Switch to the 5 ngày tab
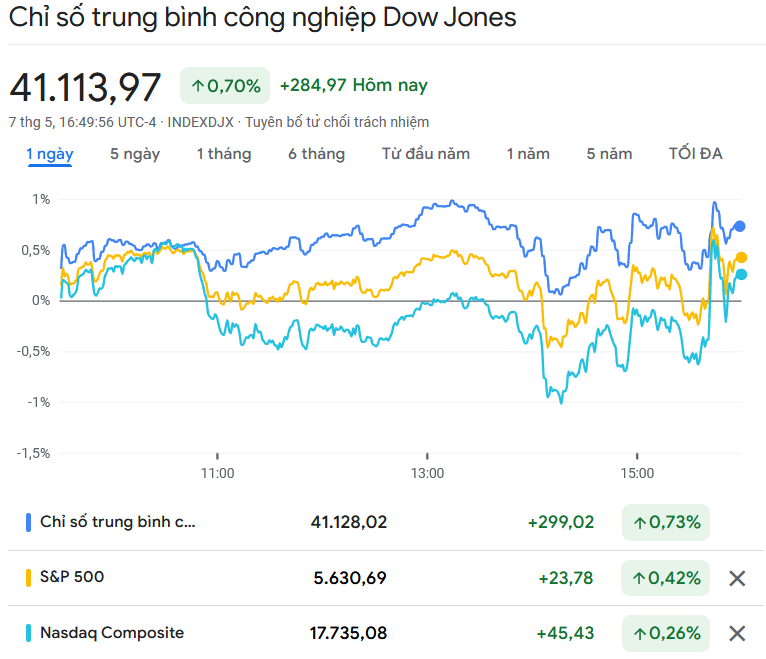Screen dimensions: 766x659 point(135,154)
